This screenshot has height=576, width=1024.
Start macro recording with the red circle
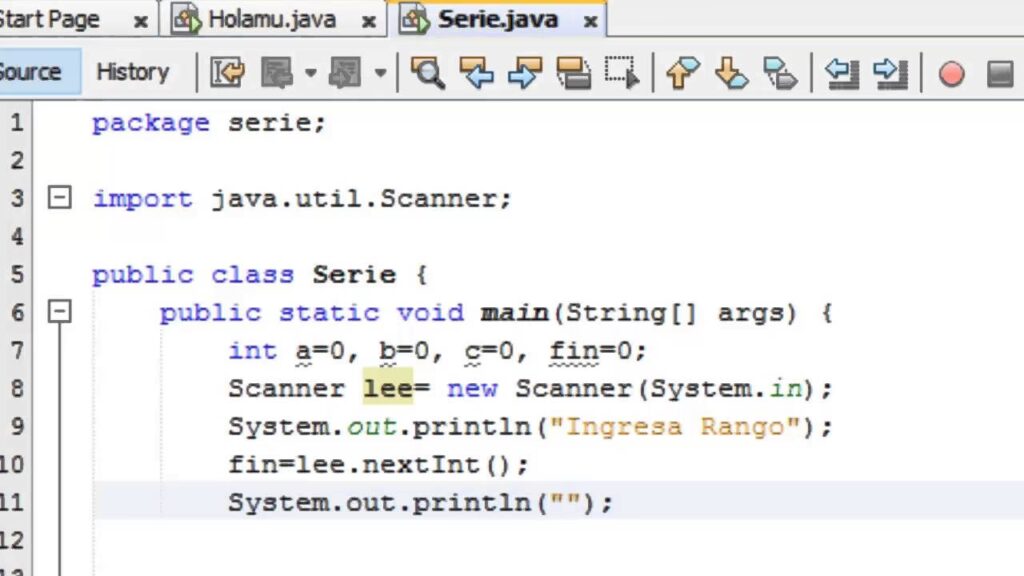(951, 73)
